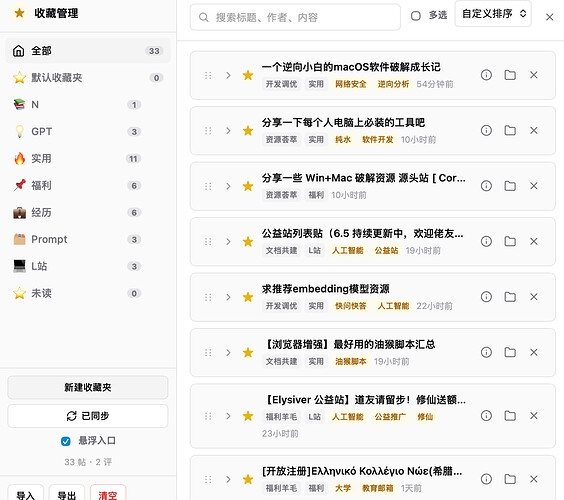Expand the [开放注册] 希腊 entry

pyautogui.click(x=228, y=479)
